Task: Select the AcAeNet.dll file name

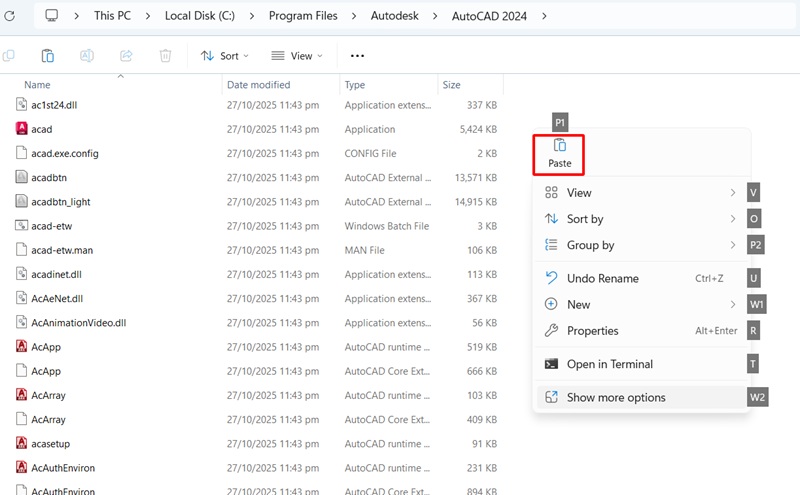Action: pyautogui.click(x=57, y=299)
